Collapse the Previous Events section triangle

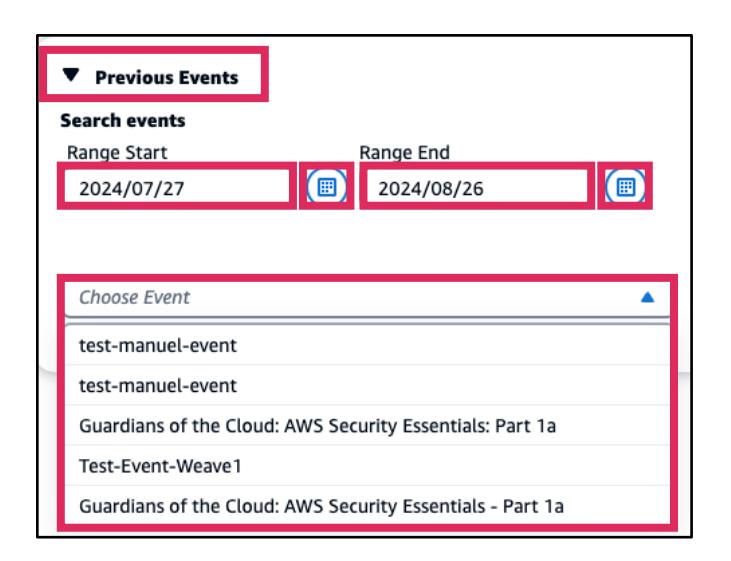(69, 77)
